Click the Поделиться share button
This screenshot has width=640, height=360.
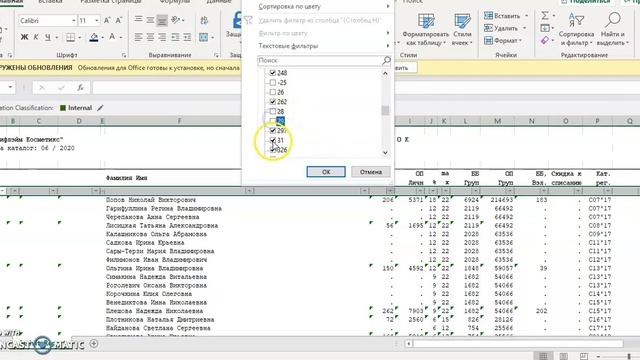586,2
